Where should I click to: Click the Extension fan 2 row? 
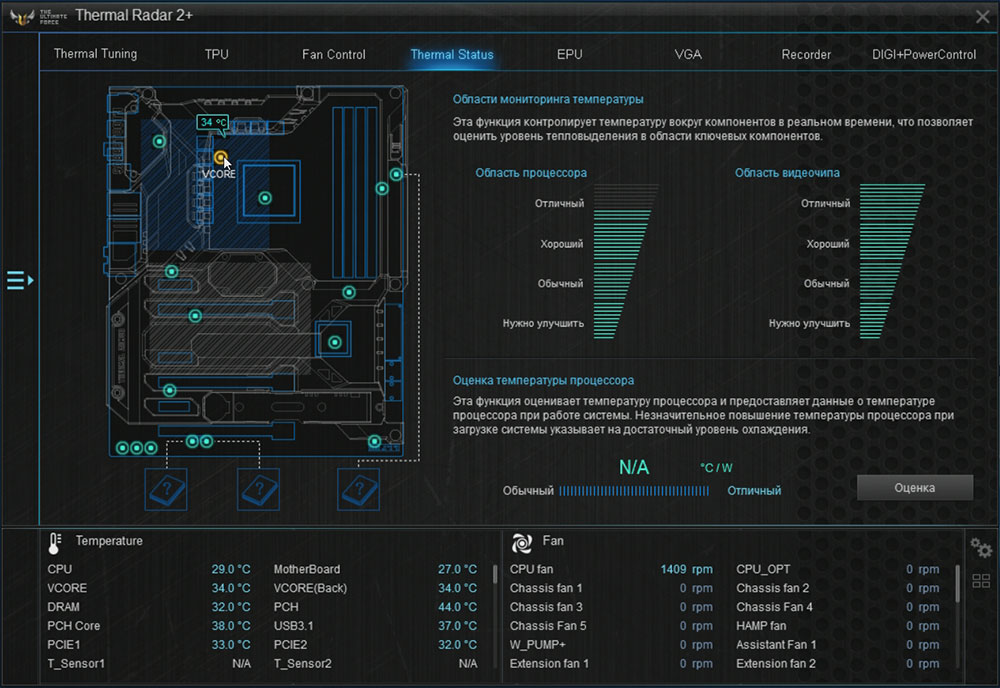(x=837, y=664)
